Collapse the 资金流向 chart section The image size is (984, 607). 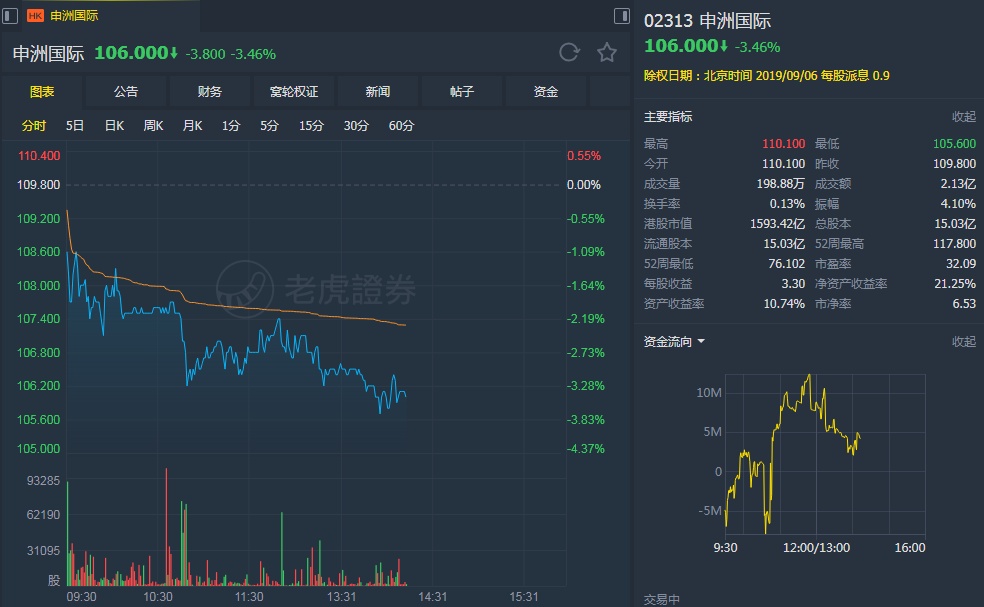(x=963, y=342)
